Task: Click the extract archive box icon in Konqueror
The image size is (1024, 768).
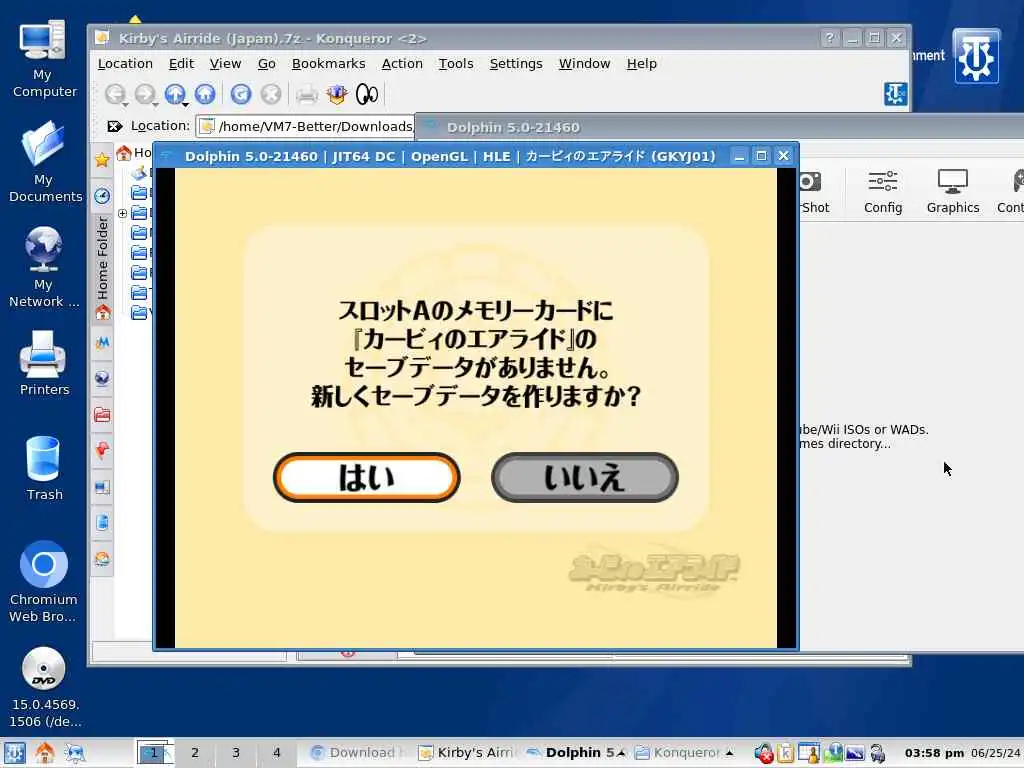Action: 337,94
